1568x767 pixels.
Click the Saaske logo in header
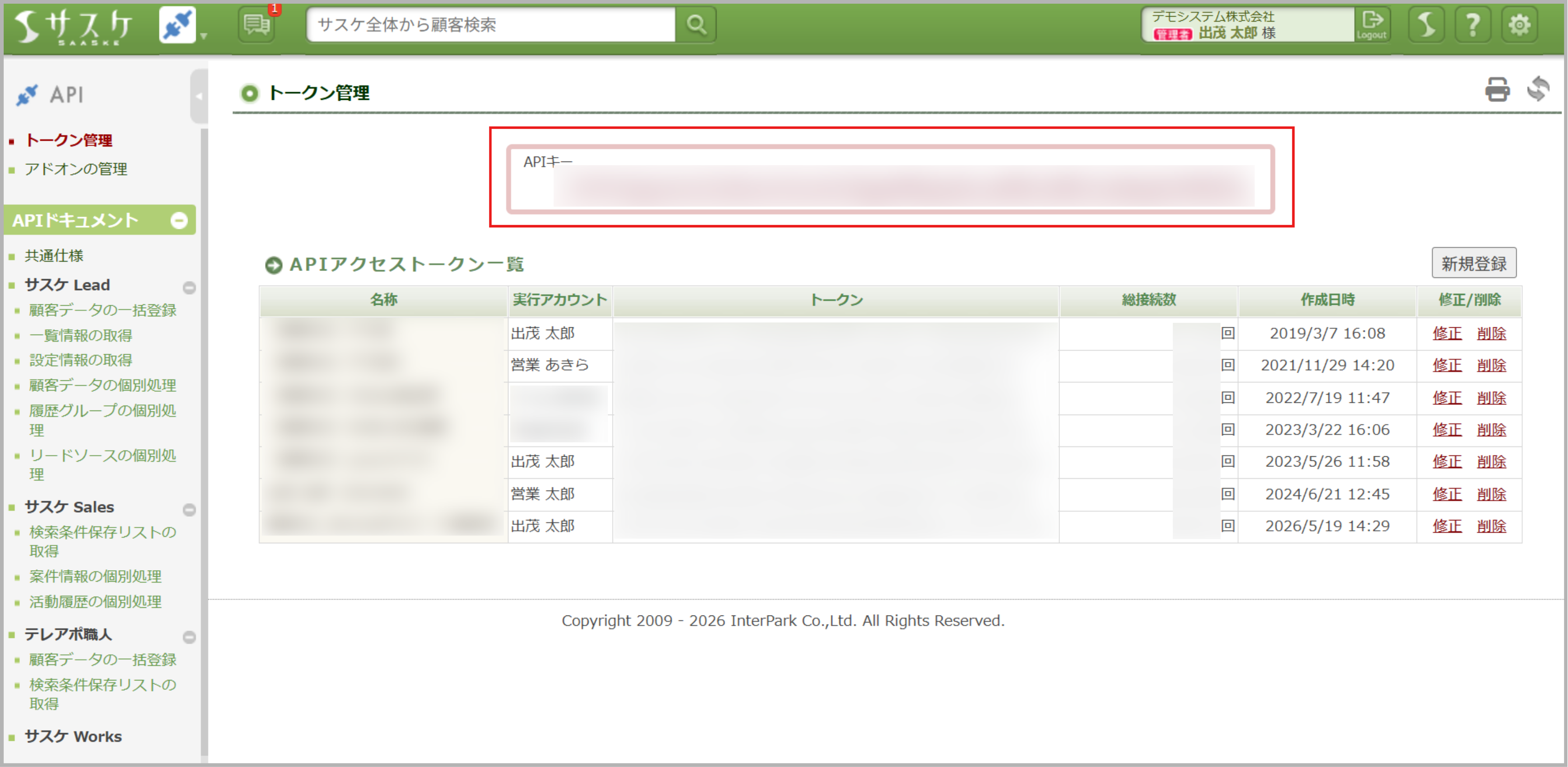coord(74,27)
